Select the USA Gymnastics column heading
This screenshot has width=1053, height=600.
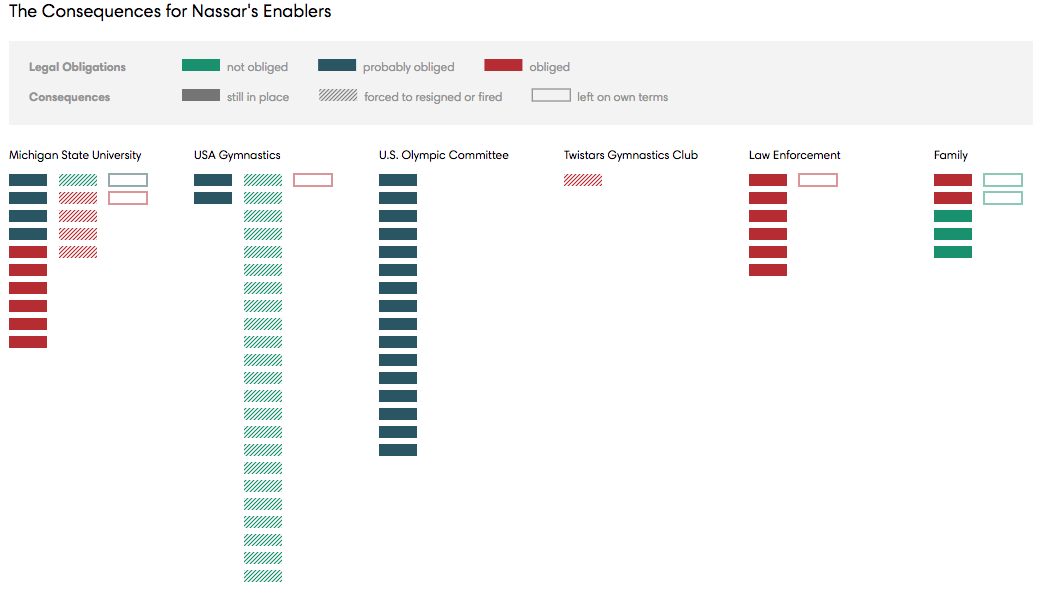pyautogui.click(x=237, y=155)
